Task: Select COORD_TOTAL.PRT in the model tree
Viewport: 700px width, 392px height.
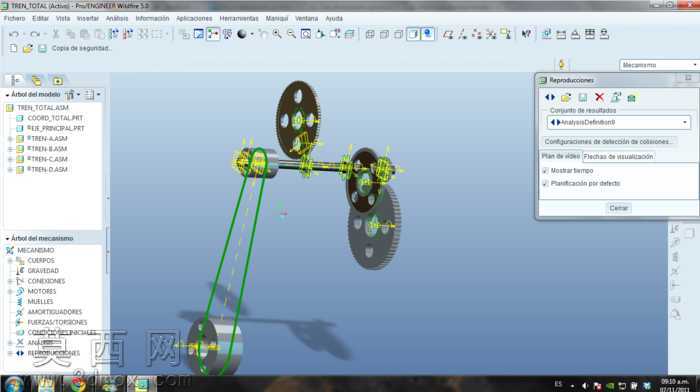Action: [x=55, y=118]
